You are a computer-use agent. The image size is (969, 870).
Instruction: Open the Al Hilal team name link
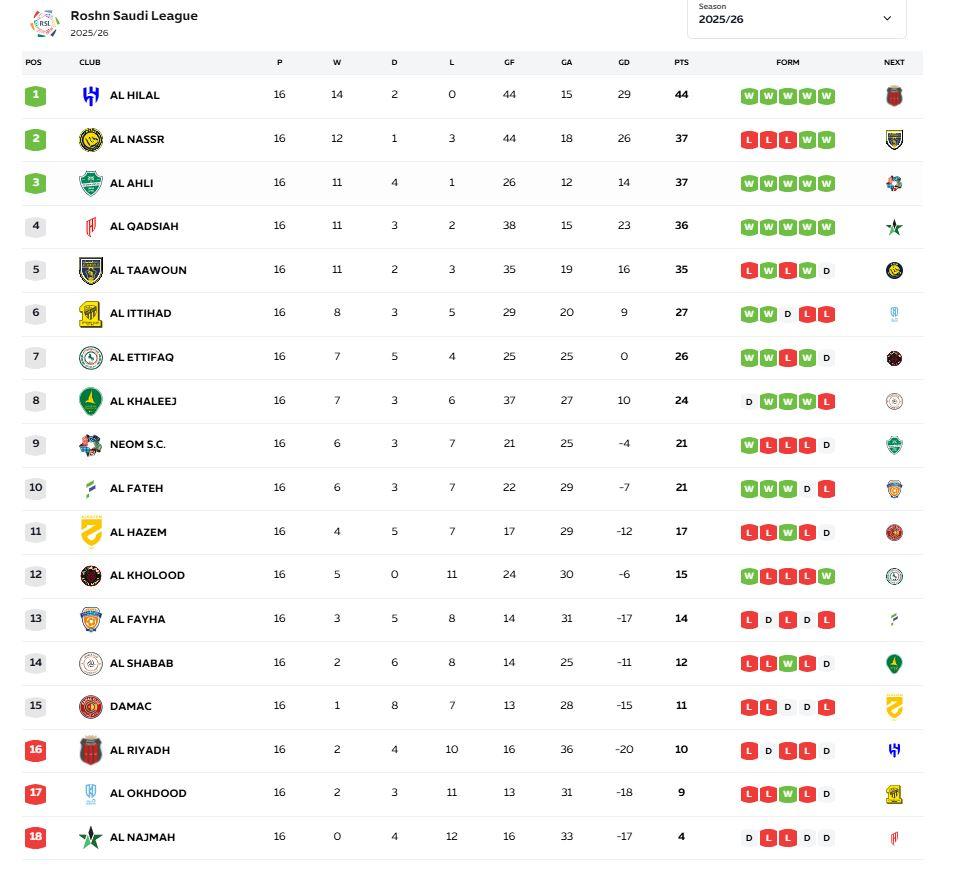pos(135,96)
